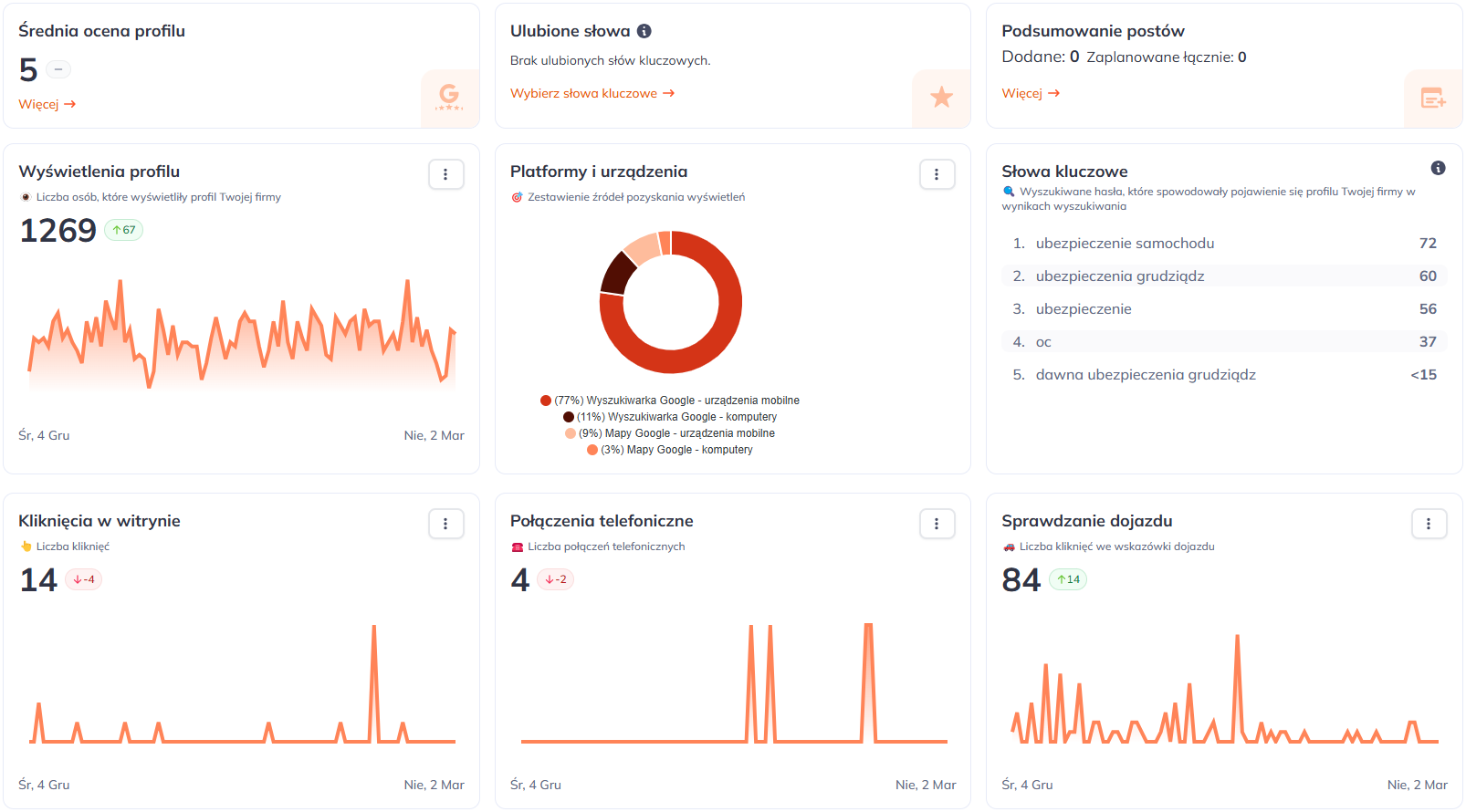1466x812 pixels.
Task: Open options menu for Sprawdzanie dojazdu
Action: click(x=1429, y=524)
